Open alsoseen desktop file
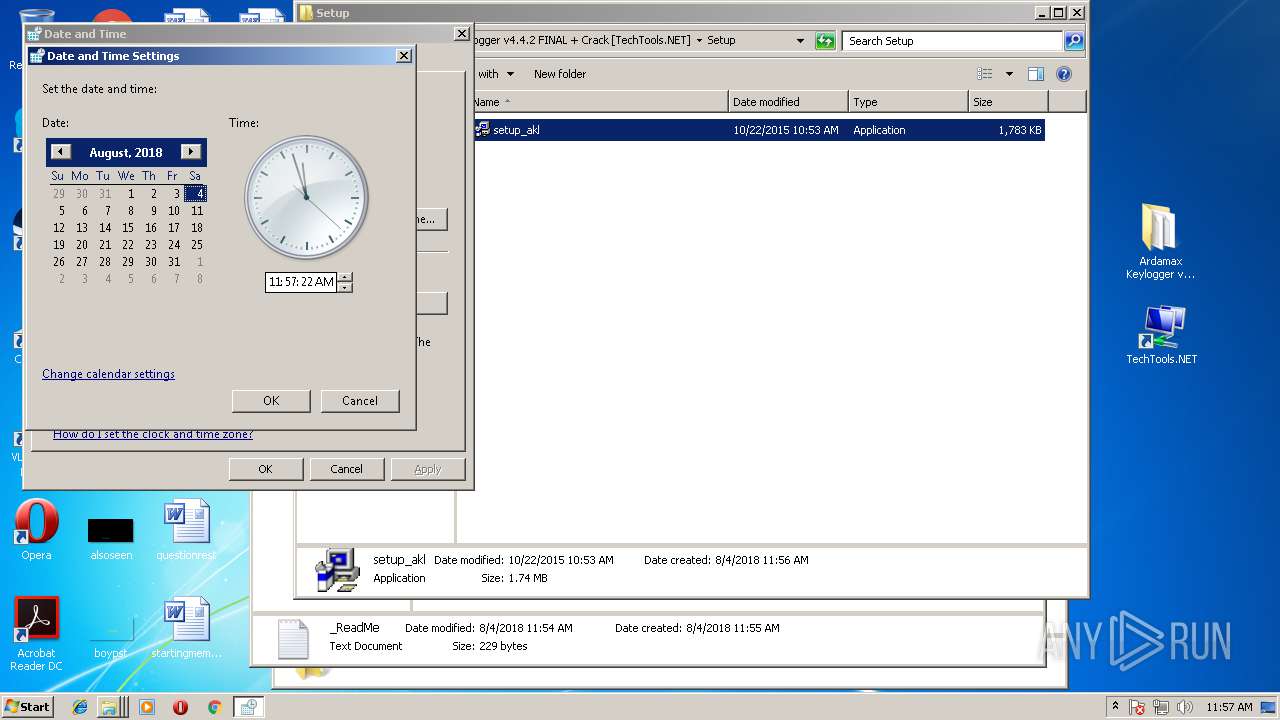The width and height of the screenshot is (1280, 720). (111, 538)
